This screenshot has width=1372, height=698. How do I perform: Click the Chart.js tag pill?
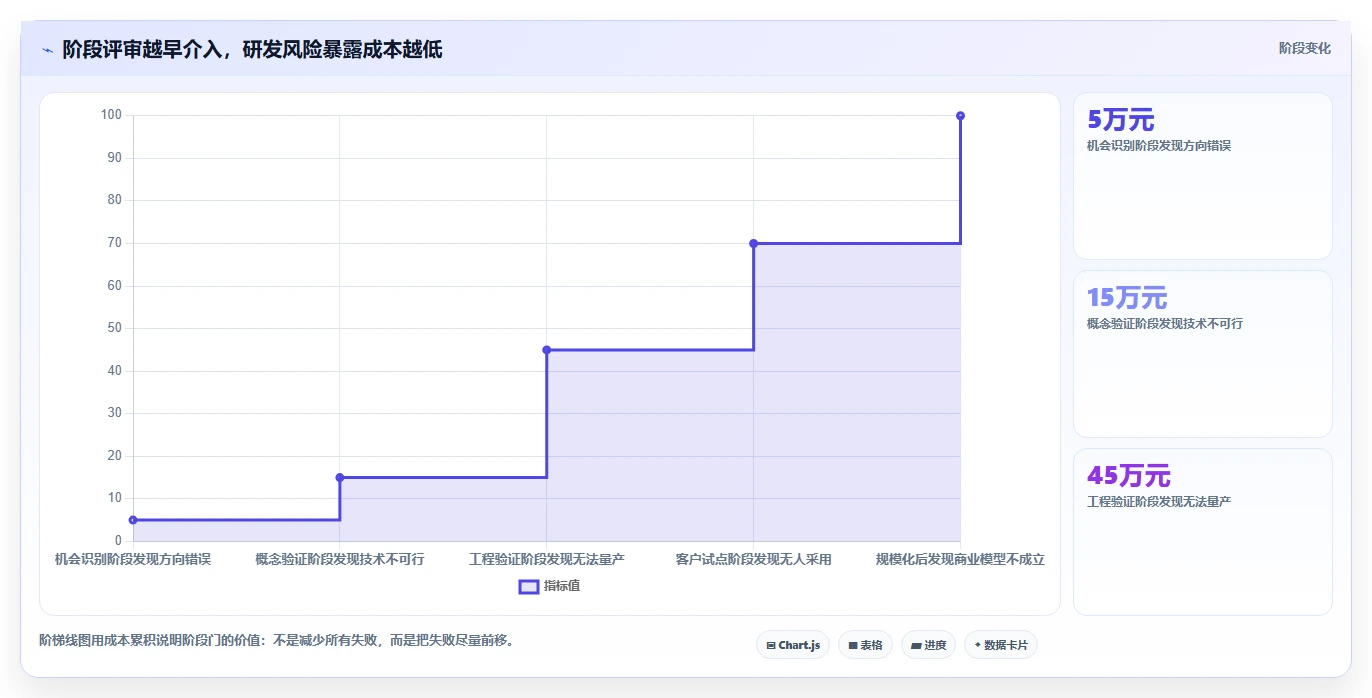[x=792, y=645]
